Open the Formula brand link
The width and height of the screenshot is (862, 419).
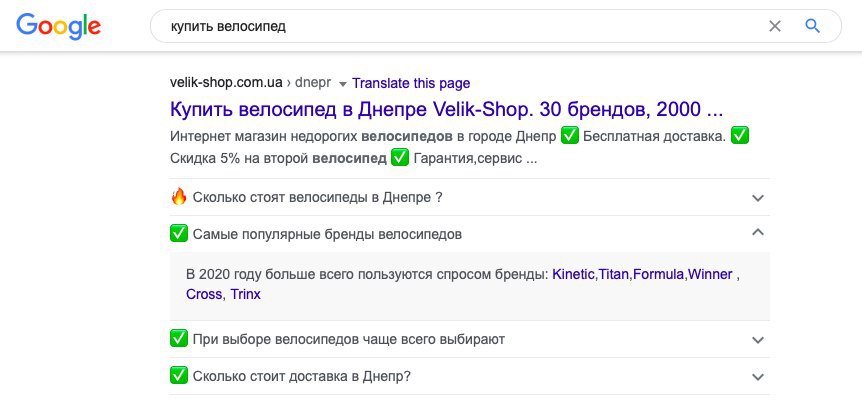point(659,274)
